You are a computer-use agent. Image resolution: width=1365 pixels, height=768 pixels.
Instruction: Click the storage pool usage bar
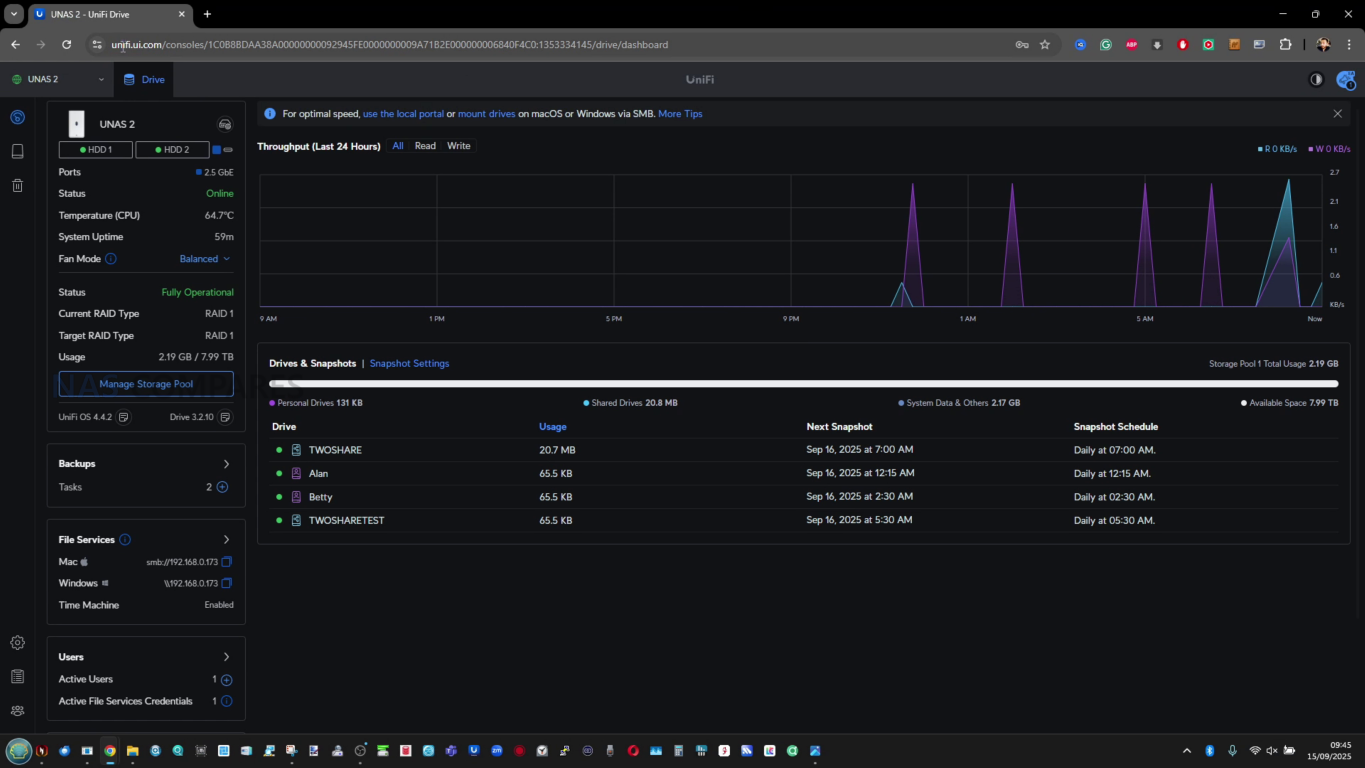(x=804, y=384)
